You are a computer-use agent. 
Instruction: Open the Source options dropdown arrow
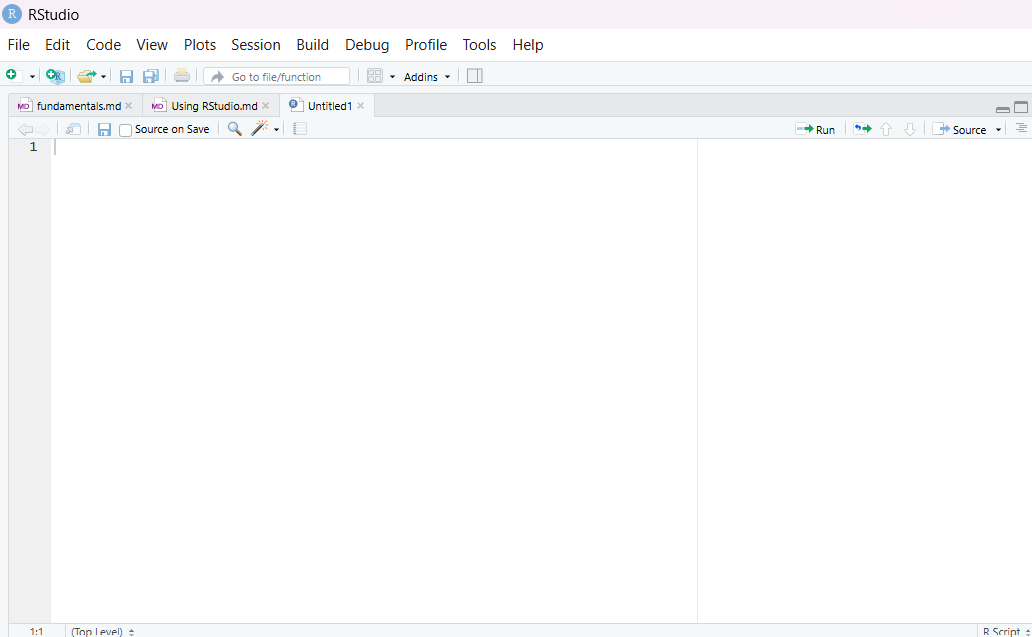[x=998, y=130]
